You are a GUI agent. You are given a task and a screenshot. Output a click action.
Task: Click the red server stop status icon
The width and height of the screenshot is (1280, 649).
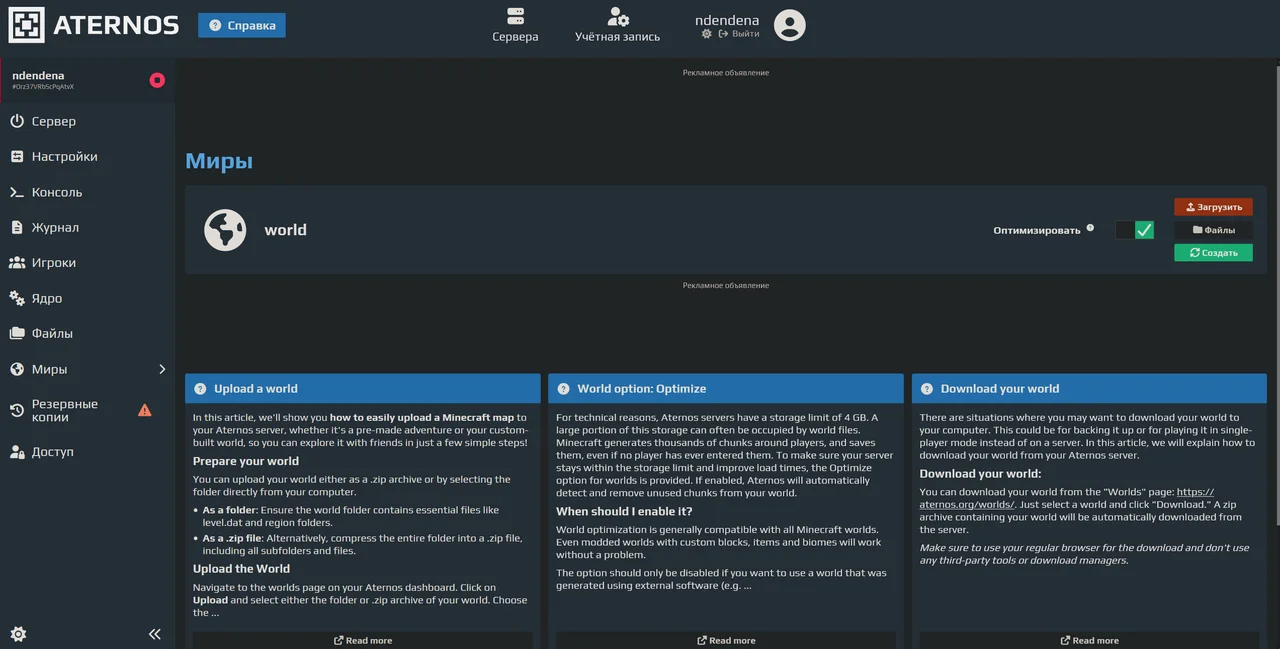[157, 80]
